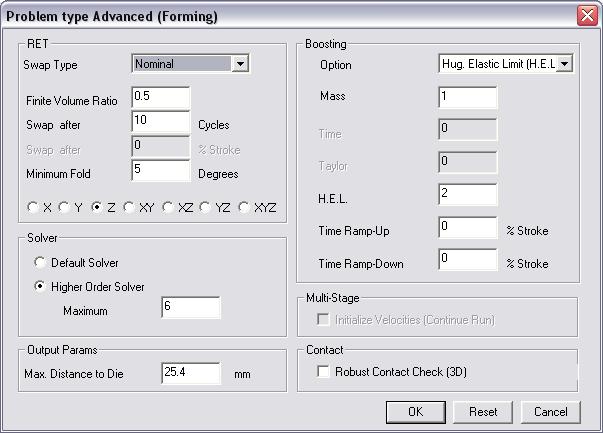The width and height of the screenshot is (603, 433).
Task: Click the Cancel button
Action: pos(551,412)
